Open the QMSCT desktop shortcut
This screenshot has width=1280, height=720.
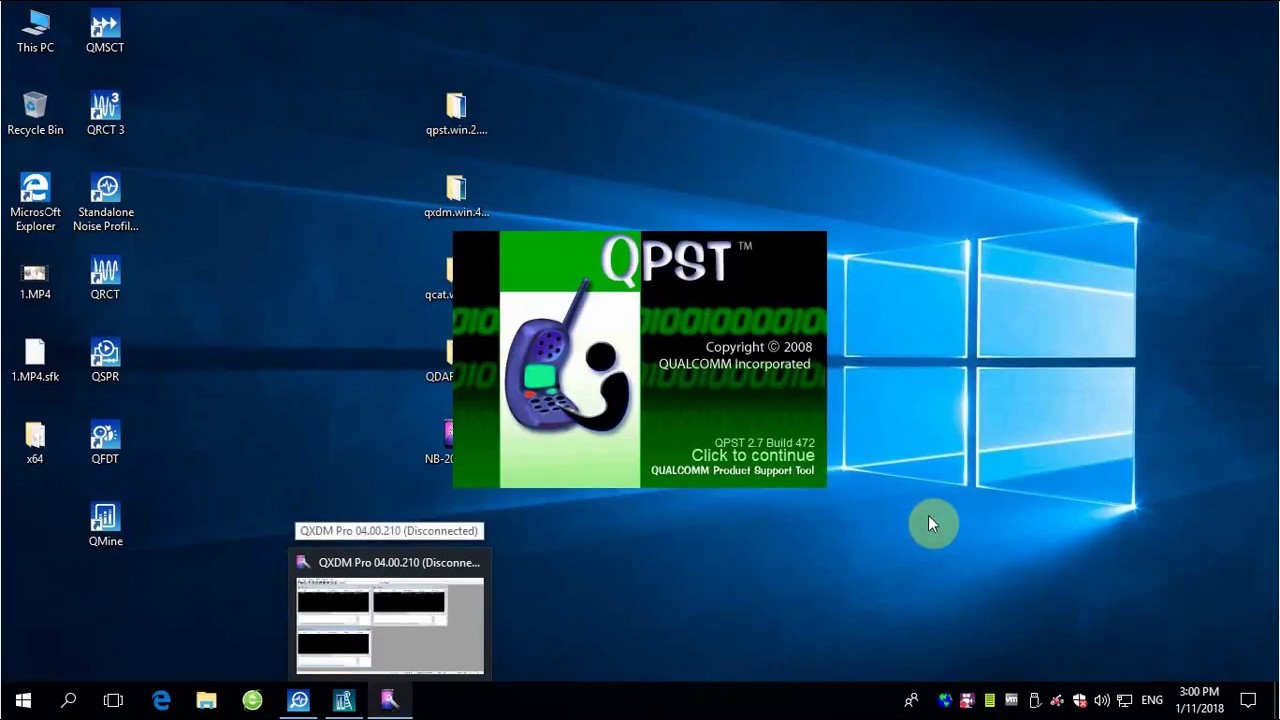click(105, 31)
